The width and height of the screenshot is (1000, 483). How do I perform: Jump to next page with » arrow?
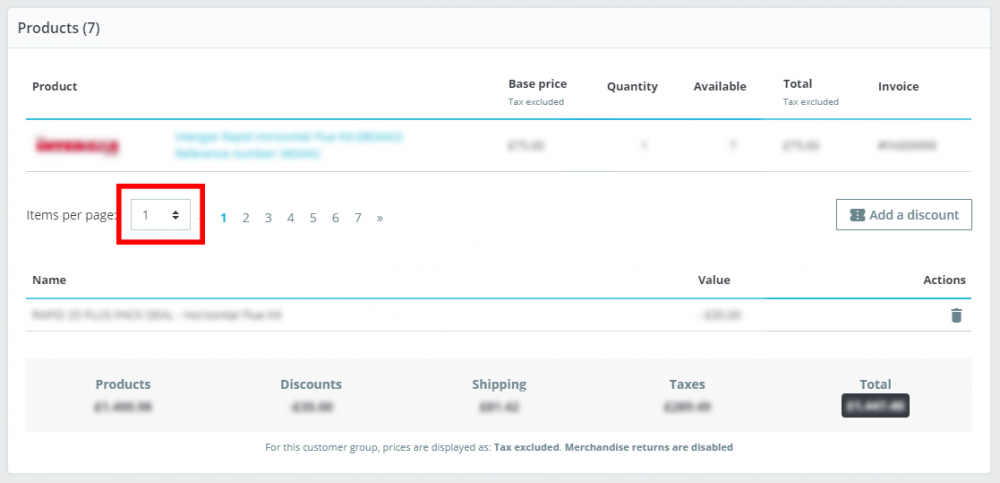click(380, 217)
